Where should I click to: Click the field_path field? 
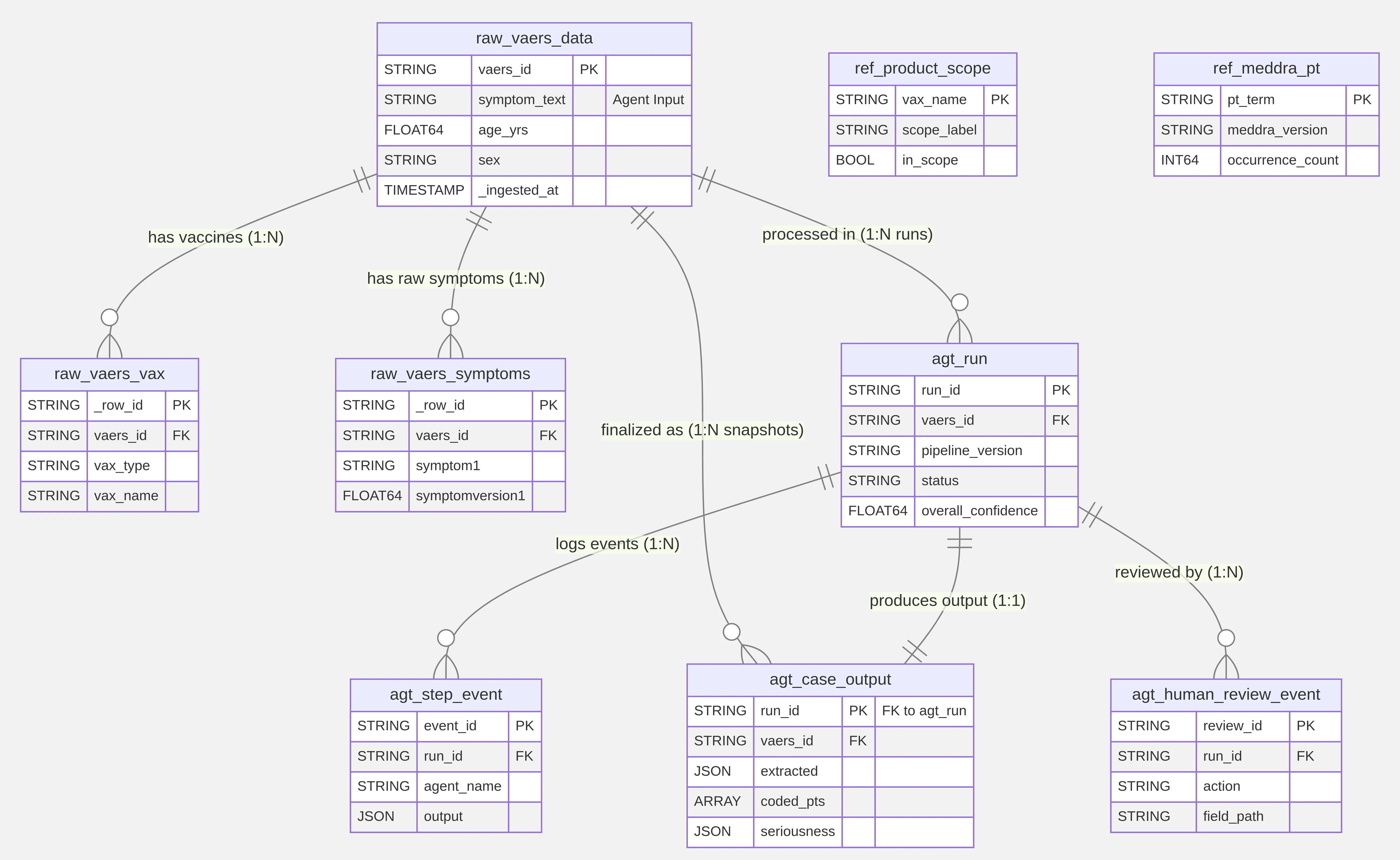(x=1242, y=817)
